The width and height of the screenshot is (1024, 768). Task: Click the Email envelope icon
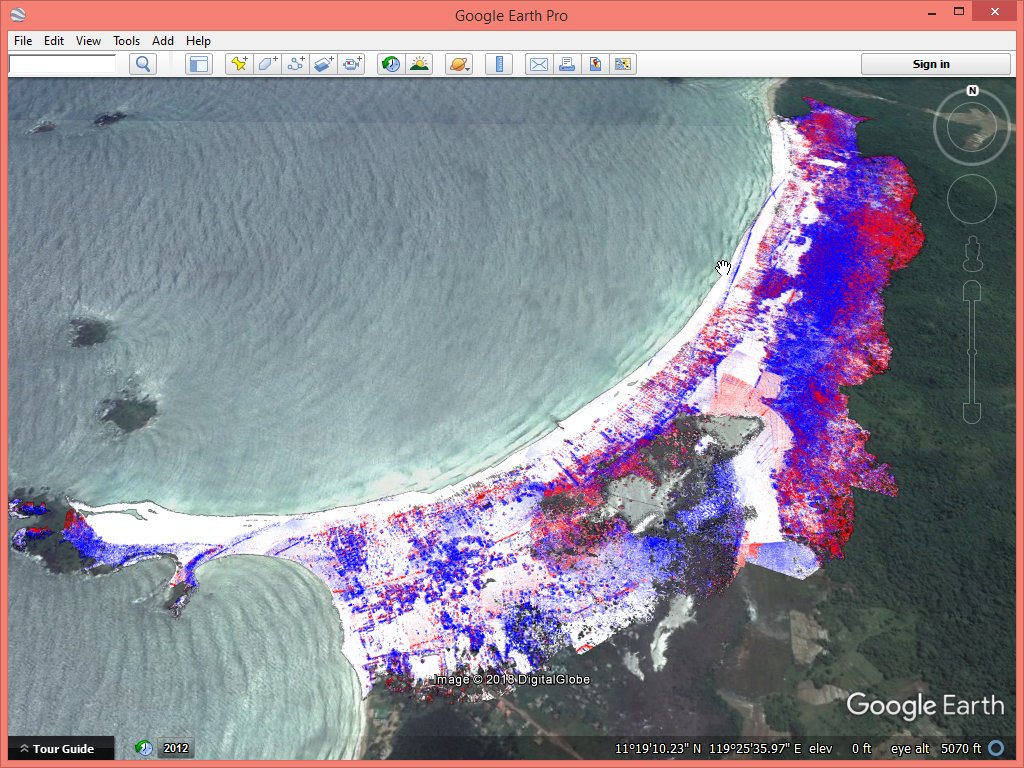(539, 64)
